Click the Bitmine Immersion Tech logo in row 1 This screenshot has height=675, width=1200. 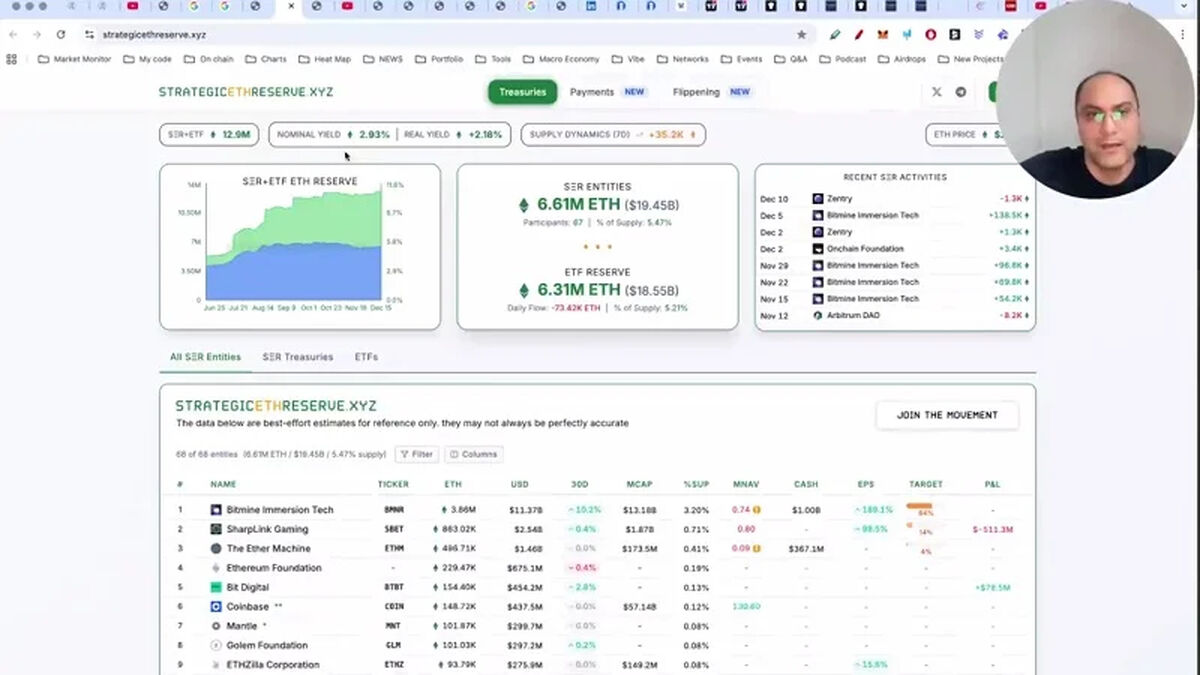(x=216, y=510)
